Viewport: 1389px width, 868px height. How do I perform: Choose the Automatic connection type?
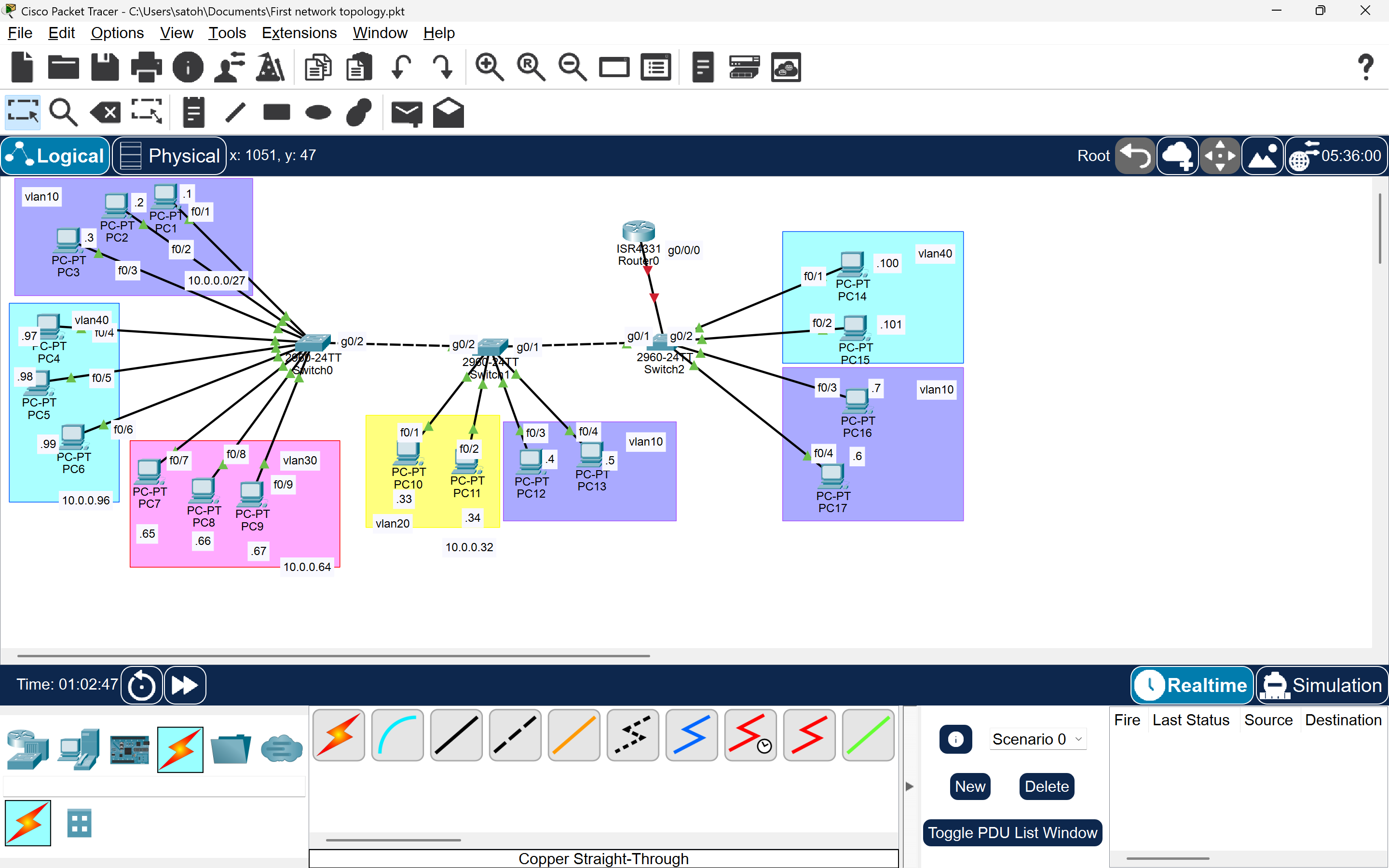(x=339, y=735)
